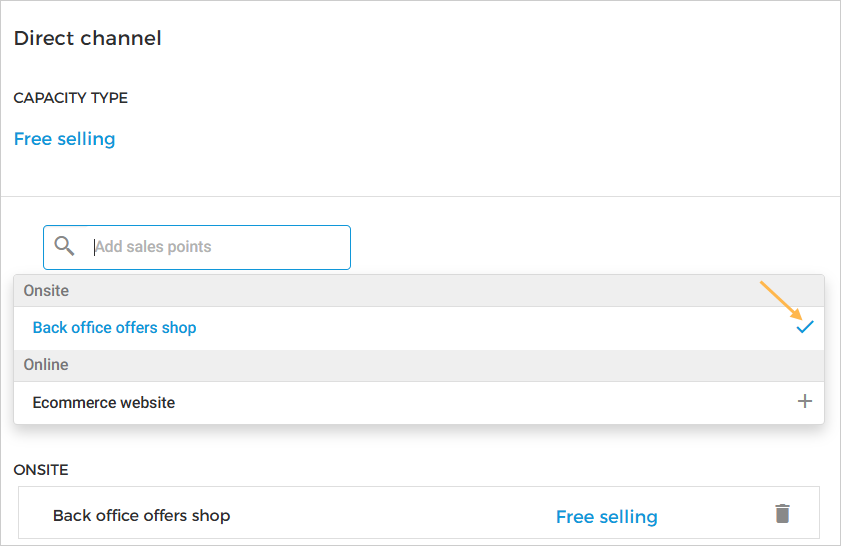The image size is (841, 546).
Task: Select Back office offers shop in dropdown list
Action: click(115, 328)
